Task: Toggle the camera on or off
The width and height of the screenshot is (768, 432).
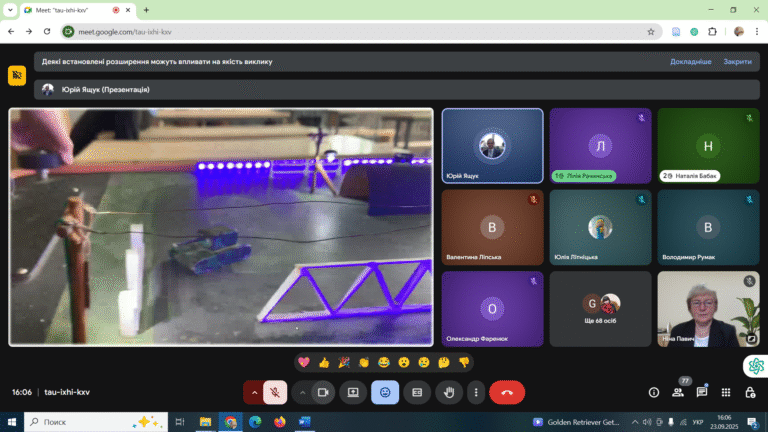Action: click(x=323, y=392)
